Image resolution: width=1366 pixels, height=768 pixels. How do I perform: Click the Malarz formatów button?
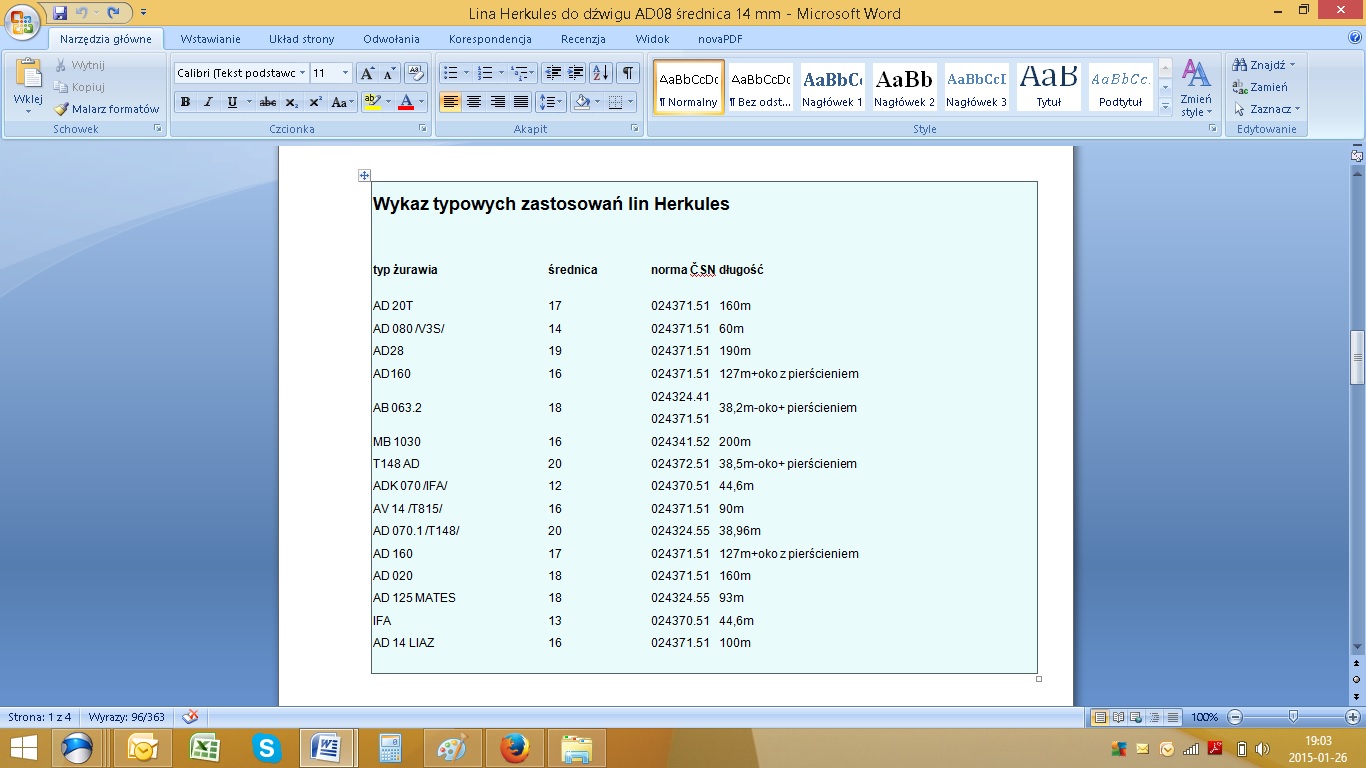pos(106,109)
